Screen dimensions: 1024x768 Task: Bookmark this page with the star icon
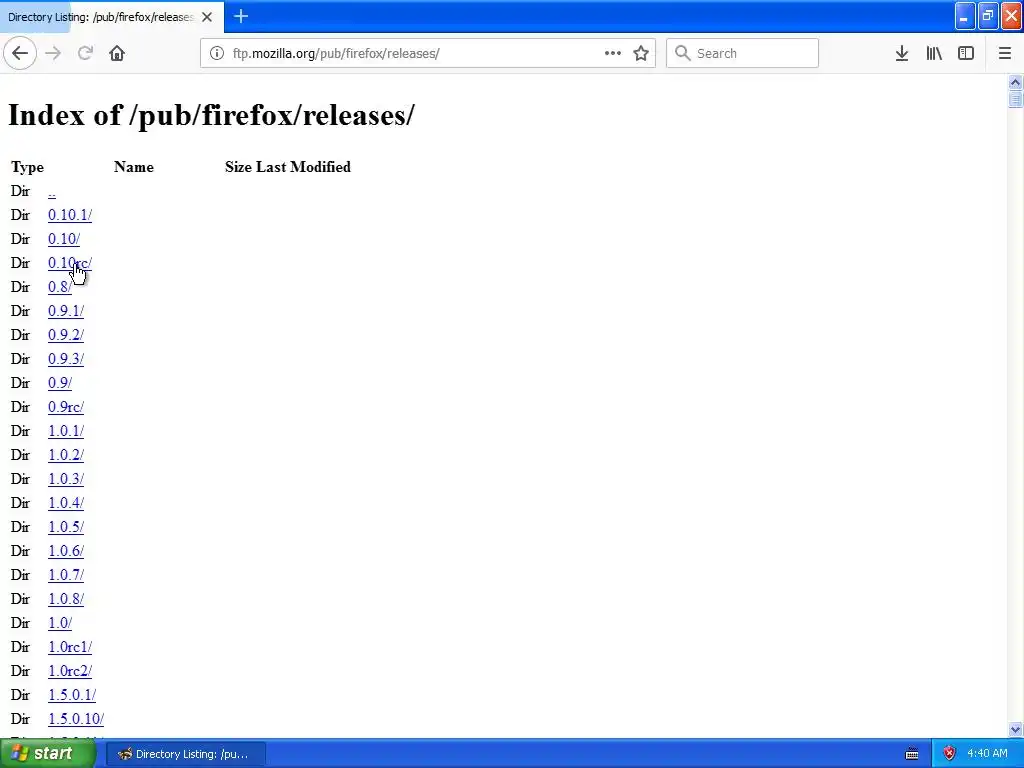coord(641,53)
